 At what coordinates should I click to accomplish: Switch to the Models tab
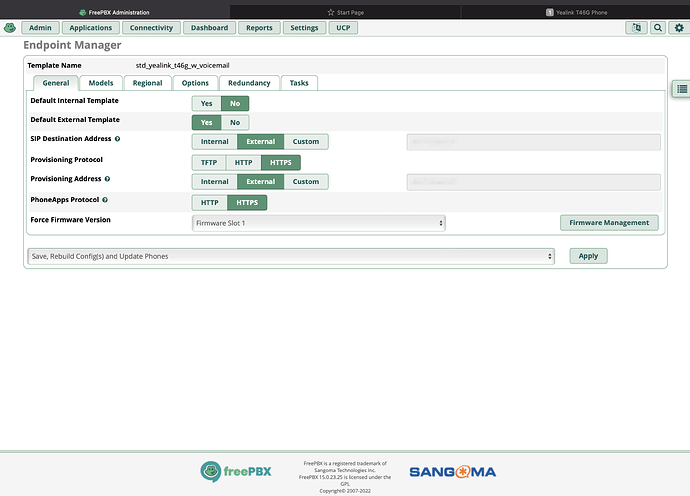click(101, 83)
